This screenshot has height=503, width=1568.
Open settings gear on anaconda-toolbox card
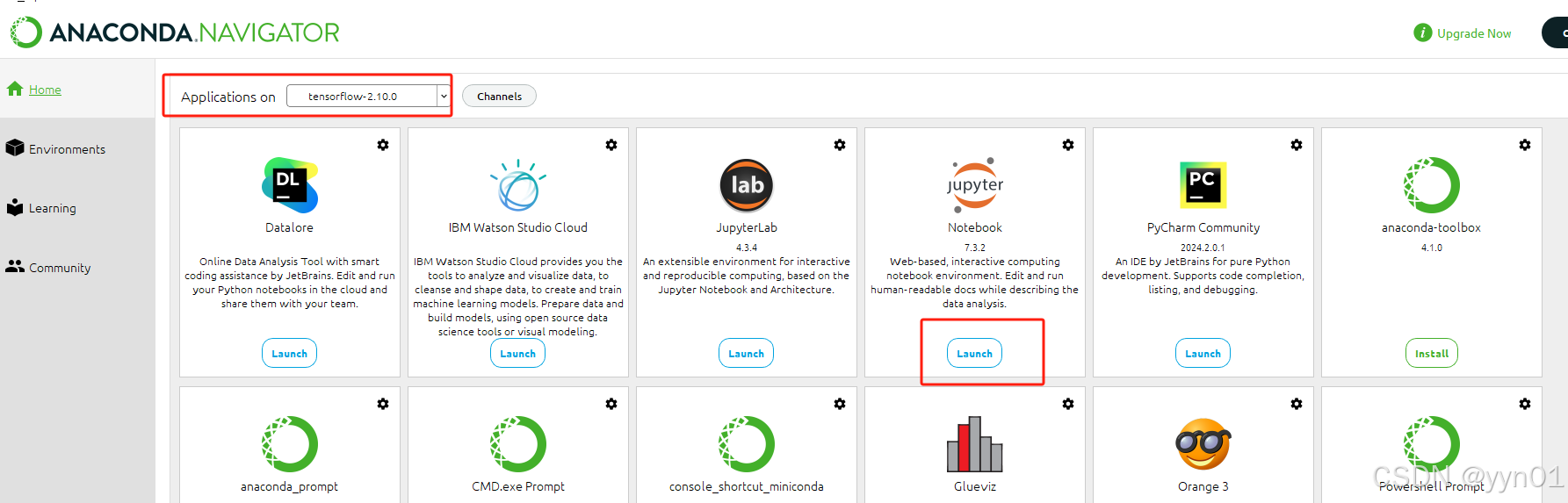(1525, 145)
